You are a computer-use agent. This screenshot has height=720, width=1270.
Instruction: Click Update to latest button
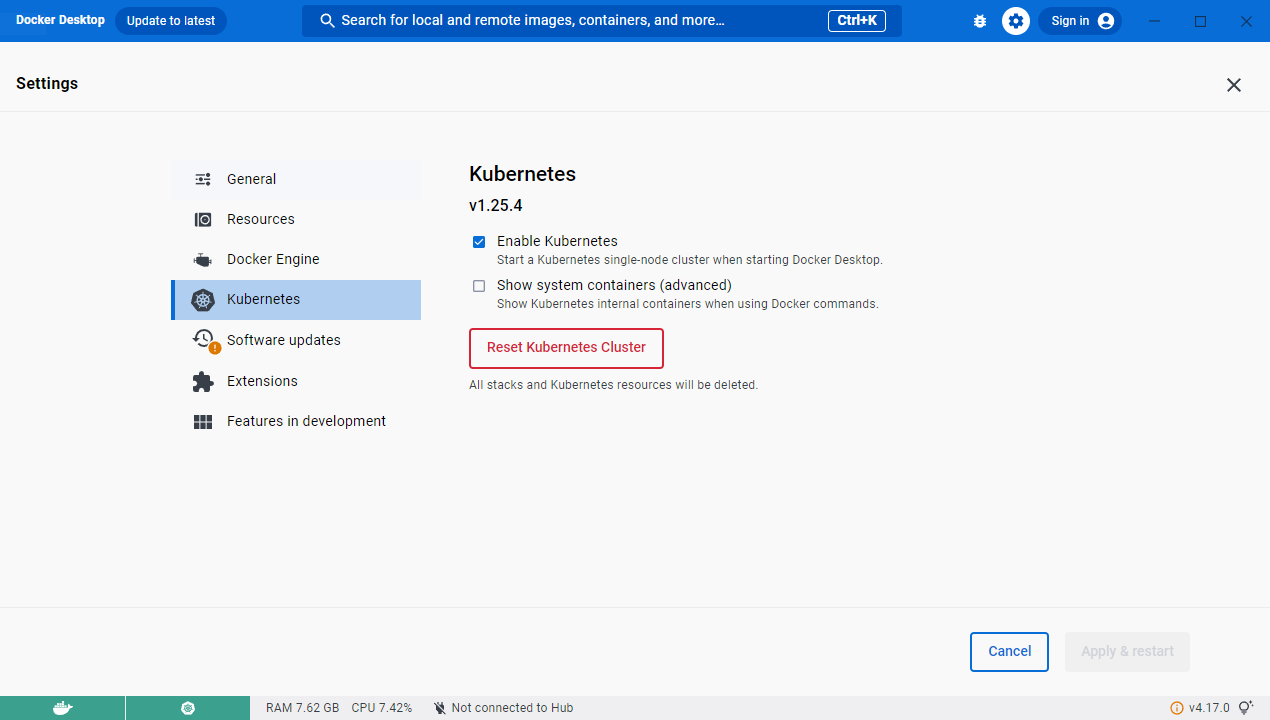[x=171, y=21]
